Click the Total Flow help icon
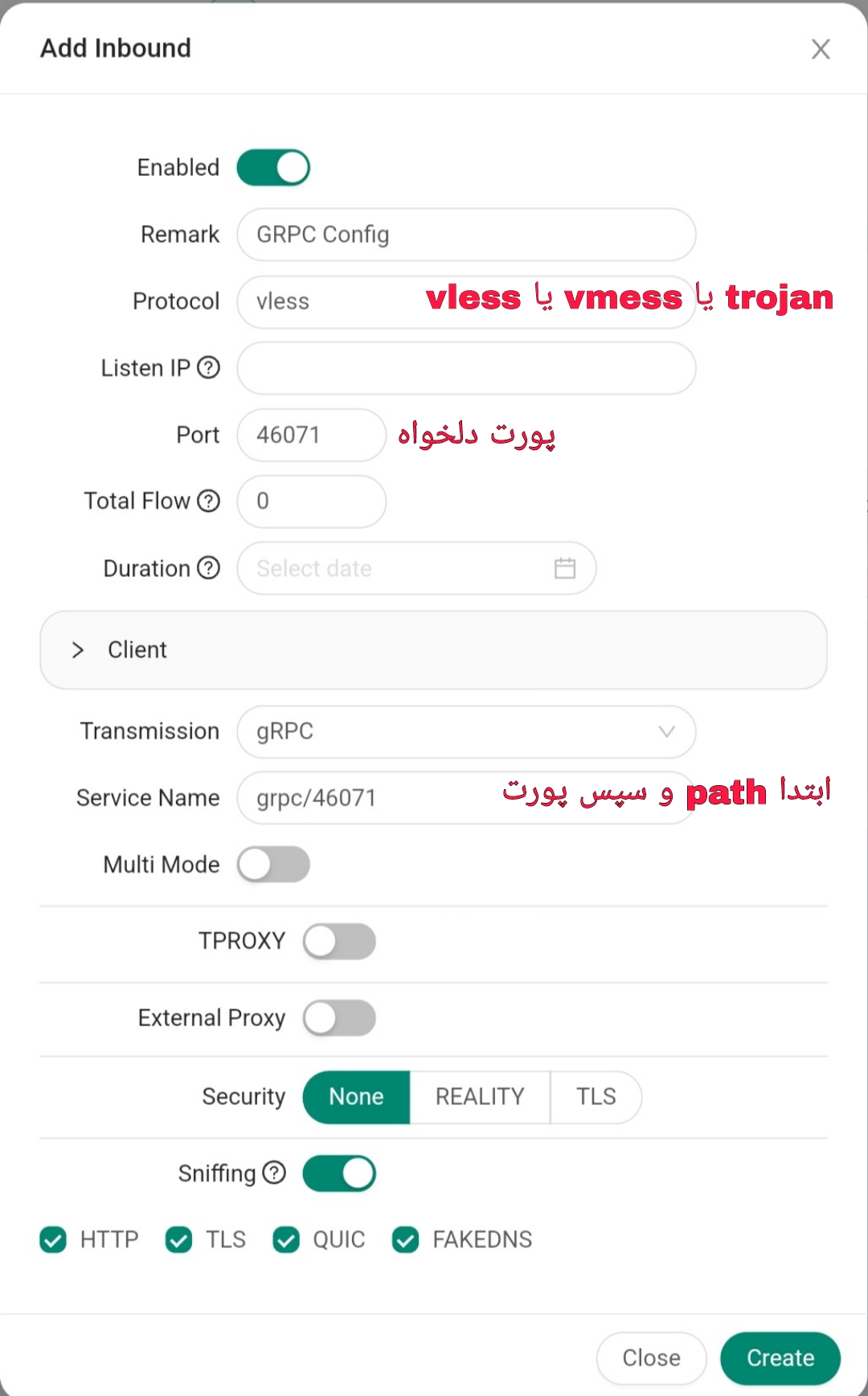Screen dimensions: 868x1396 208,501
